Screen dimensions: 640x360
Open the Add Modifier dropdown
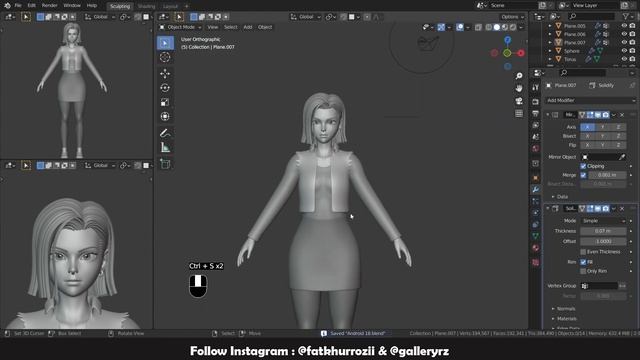(590, 100)
